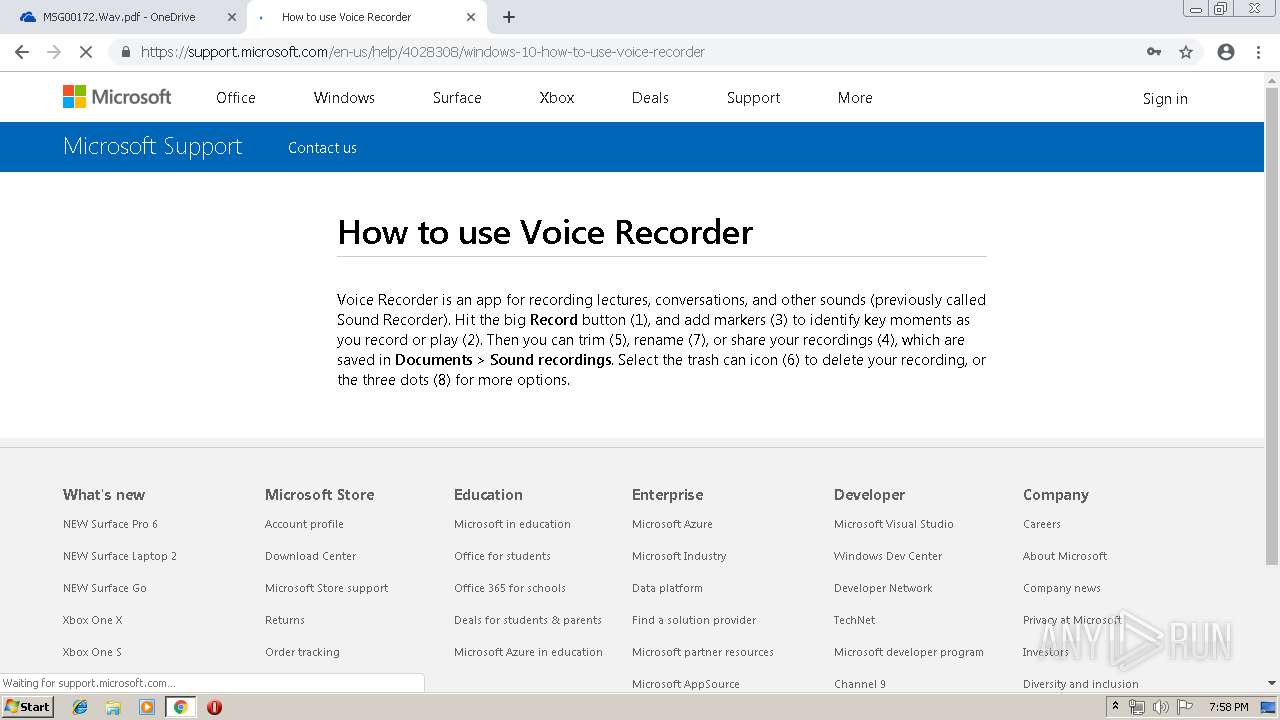Stop loading the page with X icon

[x=86, y=52]
